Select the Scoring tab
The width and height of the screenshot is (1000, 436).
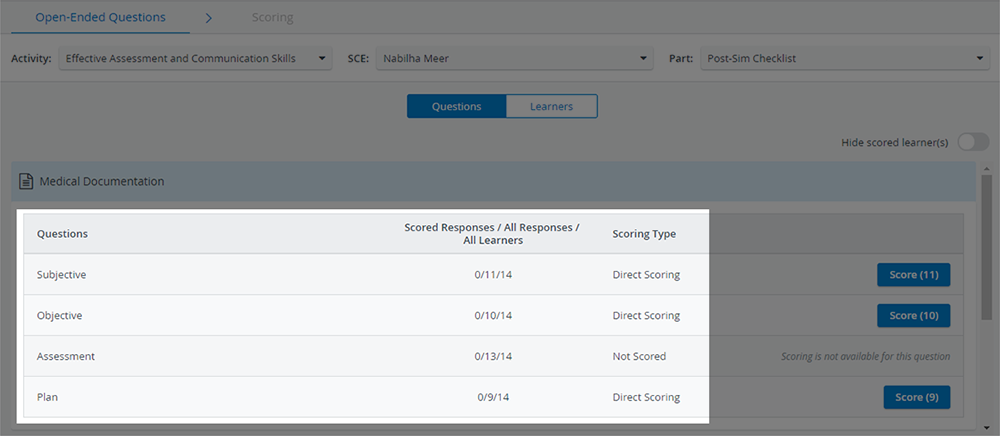(272, 18)
